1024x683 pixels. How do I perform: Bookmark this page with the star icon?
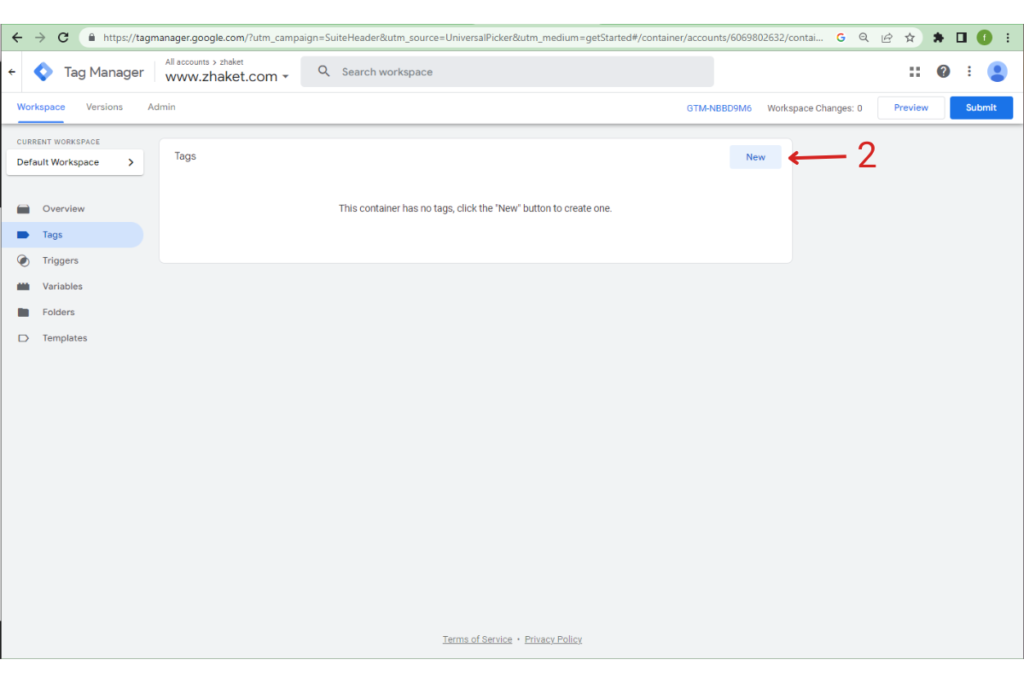(910, 37)
